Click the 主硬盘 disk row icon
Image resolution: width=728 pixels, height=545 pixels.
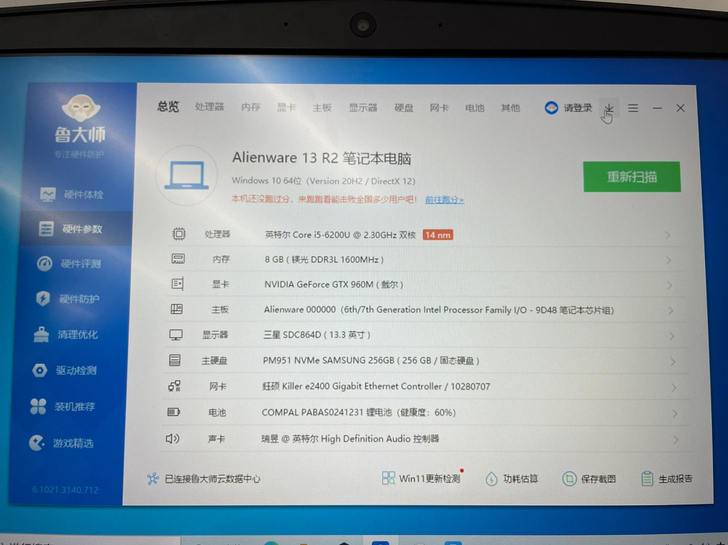tap(175, 360)
